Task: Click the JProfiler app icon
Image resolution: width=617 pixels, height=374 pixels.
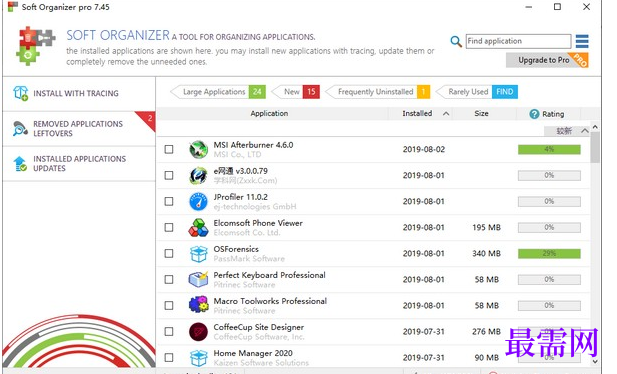Action: [x=198, y=202]
